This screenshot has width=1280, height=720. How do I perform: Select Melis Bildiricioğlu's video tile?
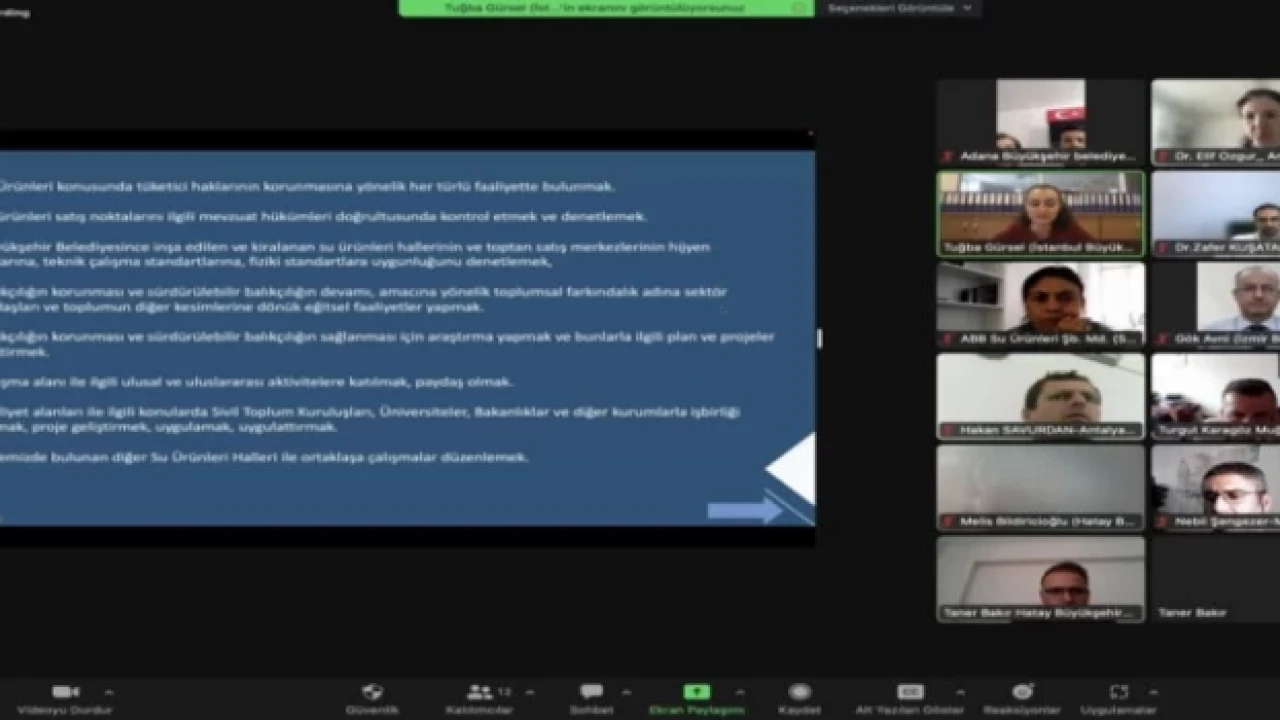(1040, 487)
